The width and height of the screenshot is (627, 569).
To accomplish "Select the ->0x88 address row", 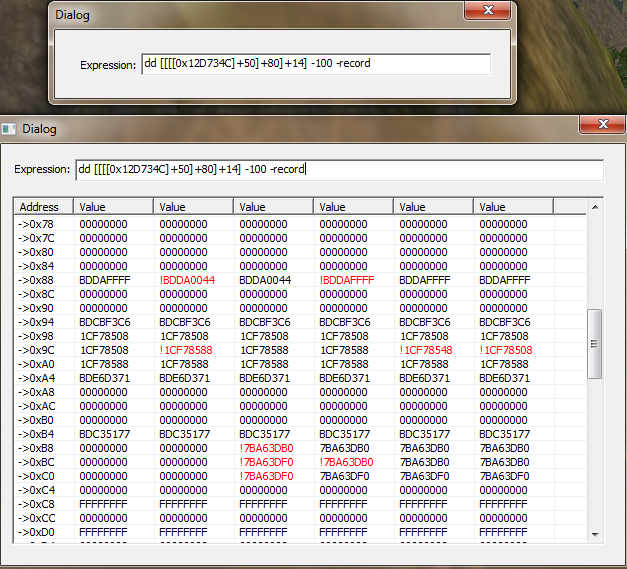I will pos(36,281).
